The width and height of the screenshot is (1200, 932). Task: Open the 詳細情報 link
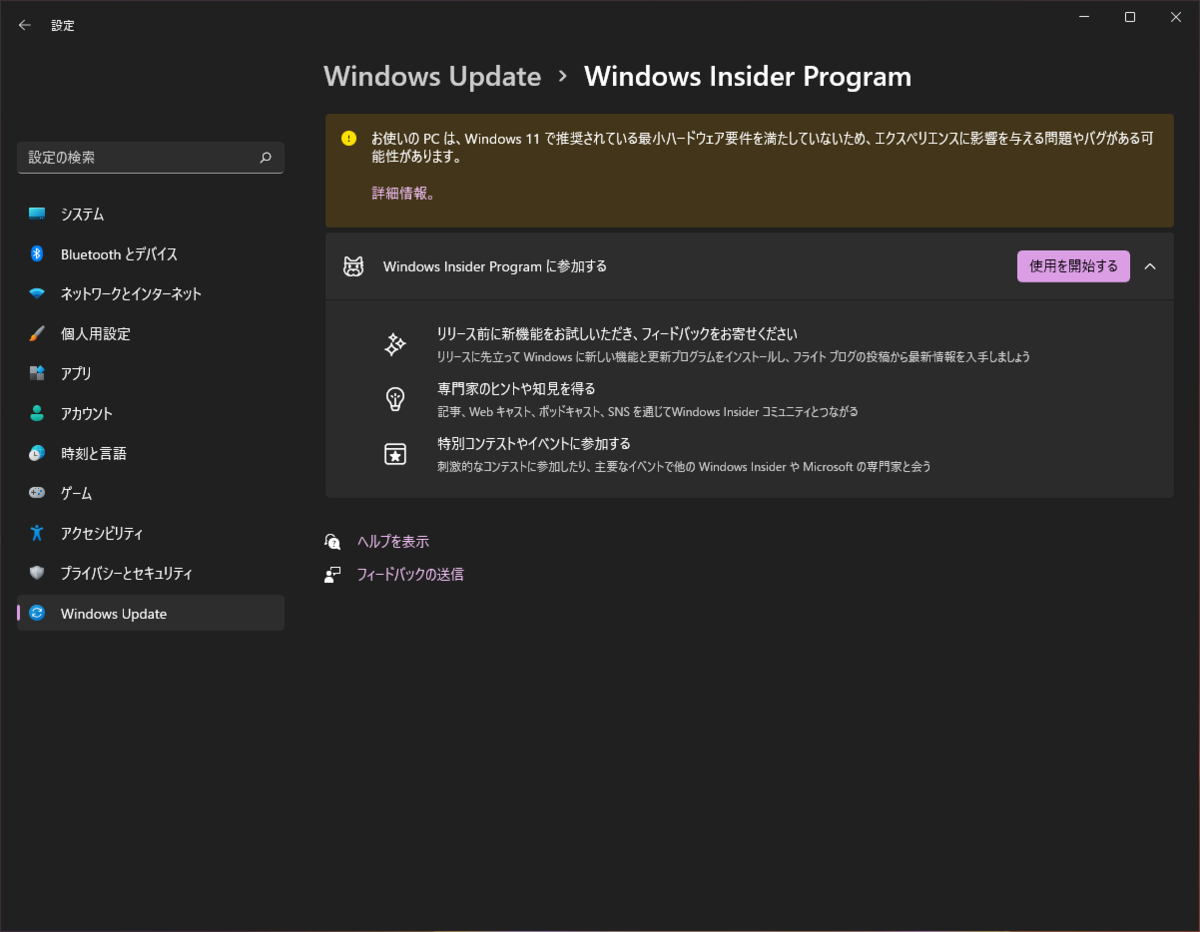404,194
